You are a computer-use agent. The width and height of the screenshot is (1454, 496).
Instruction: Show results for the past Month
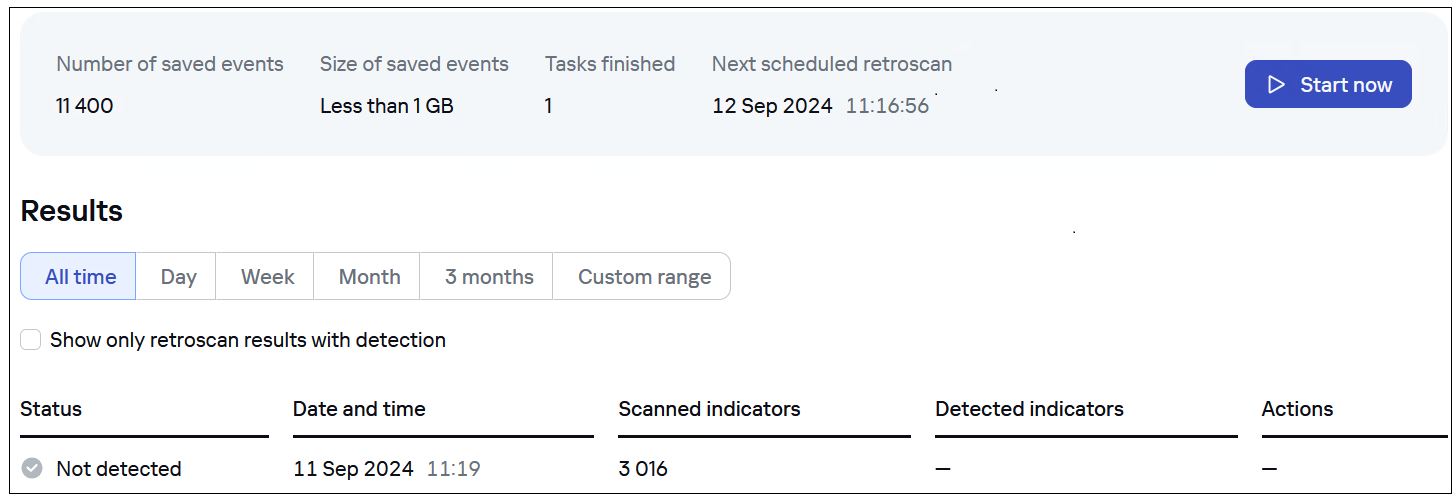coord(369,277)
